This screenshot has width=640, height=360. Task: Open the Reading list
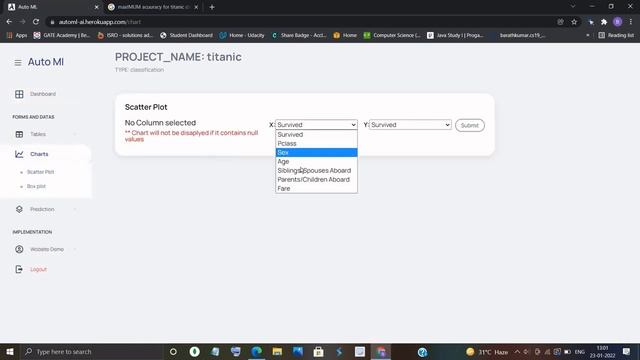click(x=616, y=36)
